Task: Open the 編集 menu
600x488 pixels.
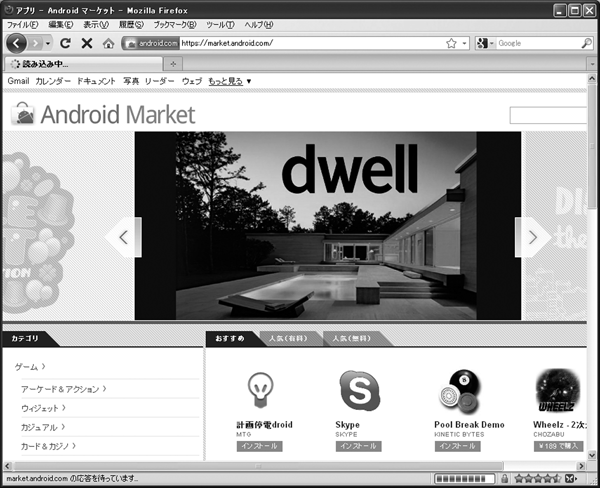Action: coord(61,25)
